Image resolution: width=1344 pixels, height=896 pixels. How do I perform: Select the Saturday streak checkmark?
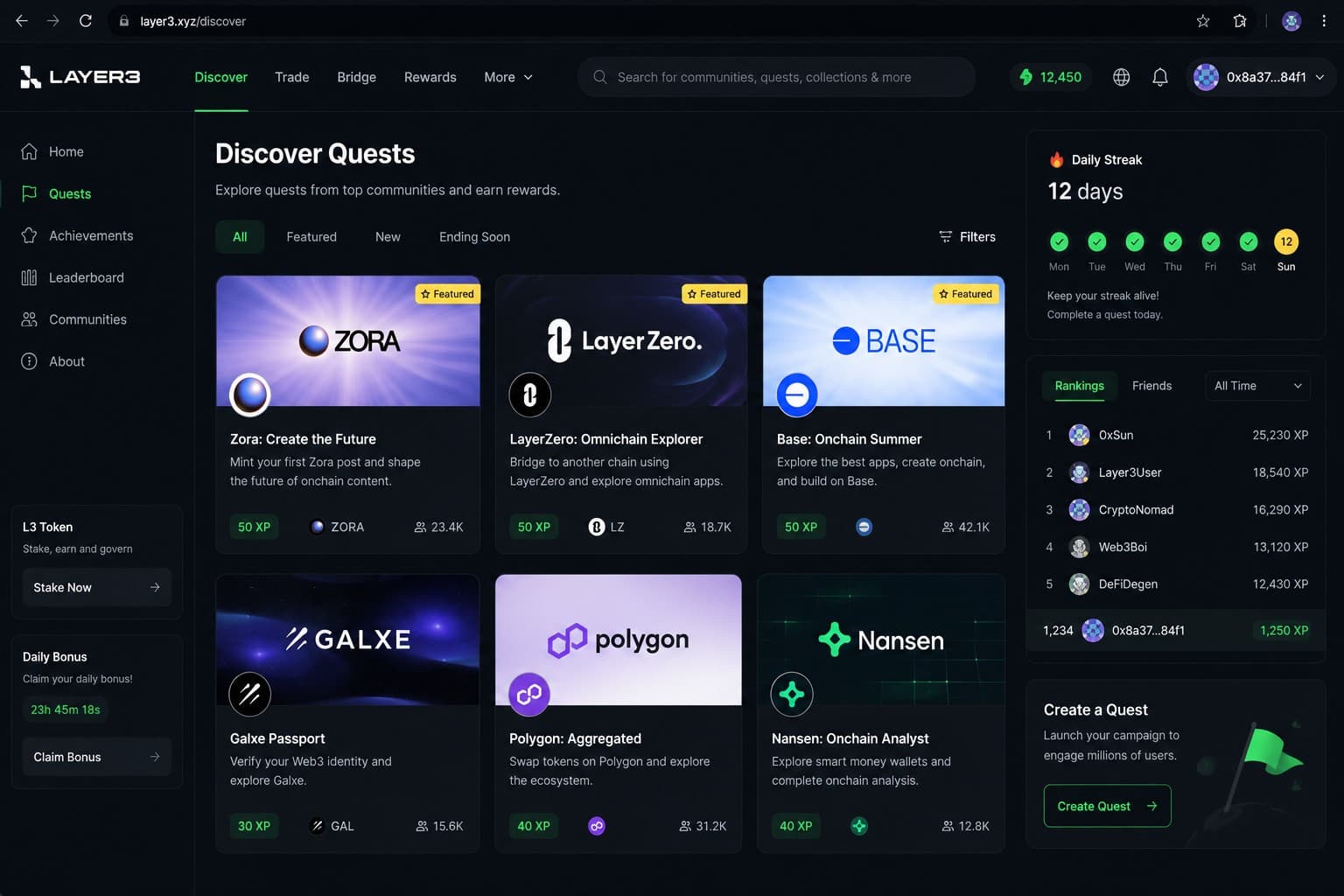[1249, 241]
